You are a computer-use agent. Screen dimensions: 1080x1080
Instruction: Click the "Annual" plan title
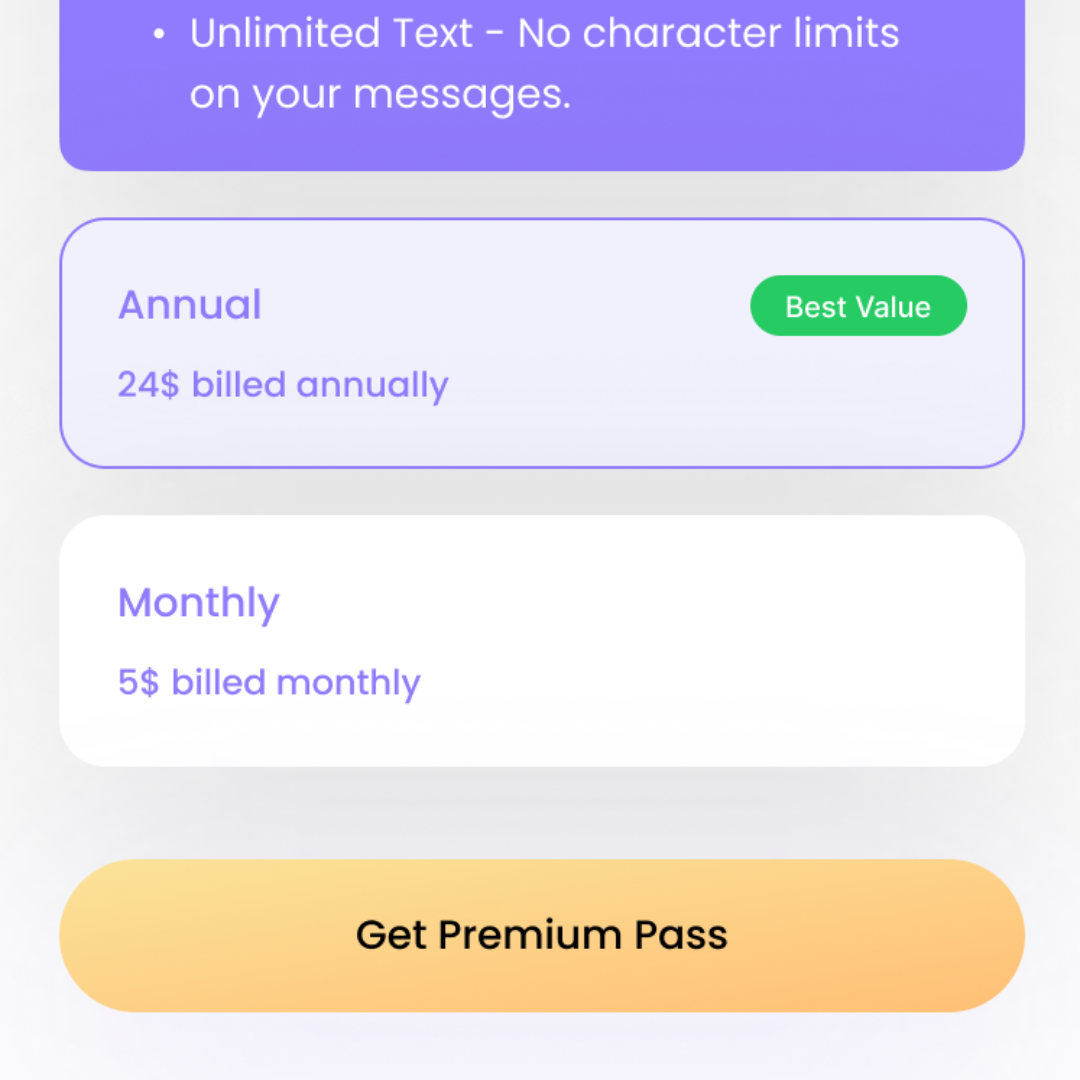click(190, 305)
